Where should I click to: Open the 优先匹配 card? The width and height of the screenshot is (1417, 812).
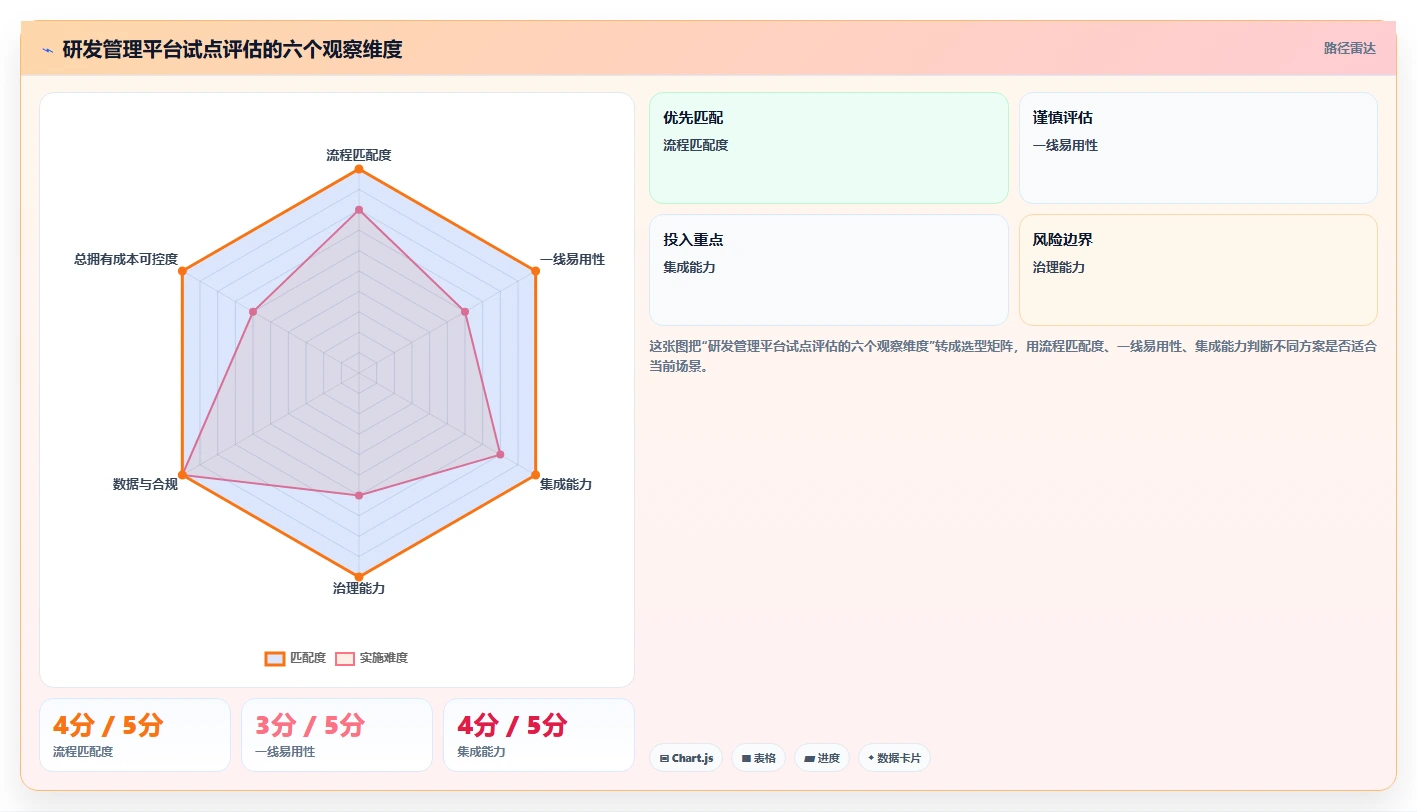tap(829, 148)
